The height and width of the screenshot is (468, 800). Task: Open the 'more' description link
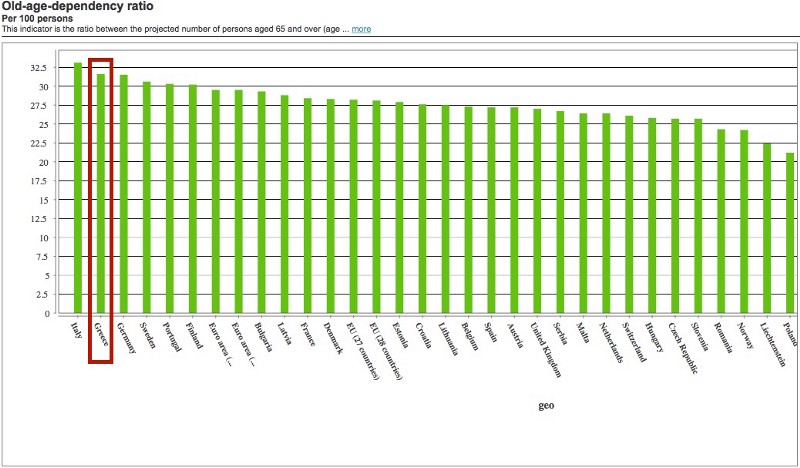click(x=361, y=29)
